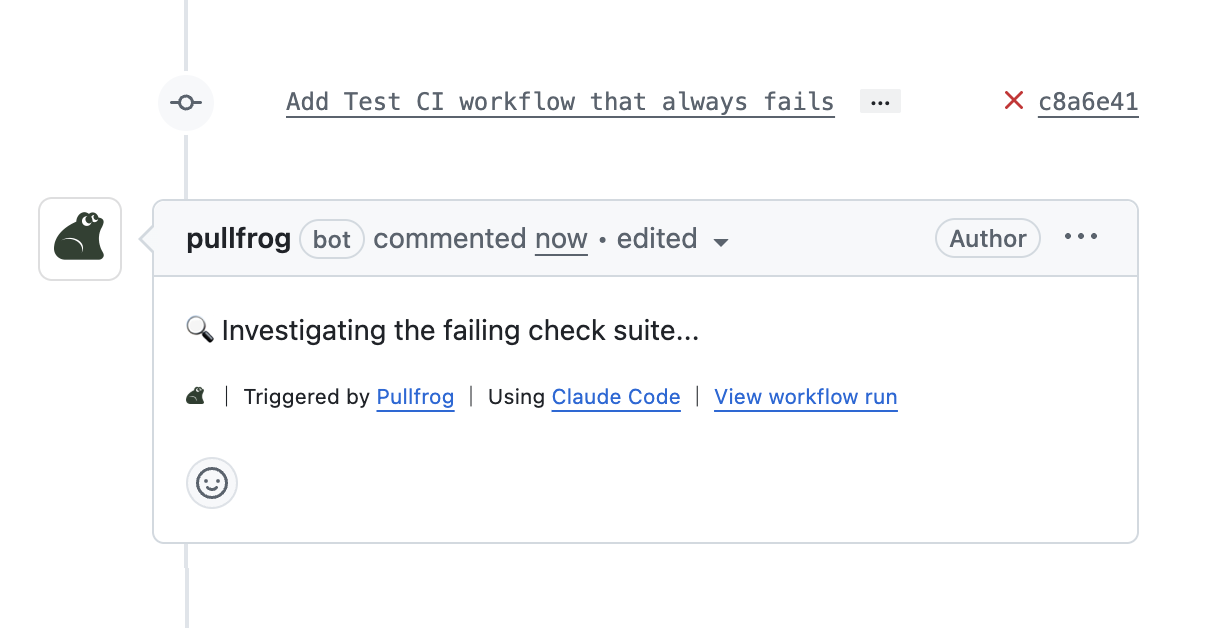
Task: Click the now timestamp link
Action: click(561, 239)
